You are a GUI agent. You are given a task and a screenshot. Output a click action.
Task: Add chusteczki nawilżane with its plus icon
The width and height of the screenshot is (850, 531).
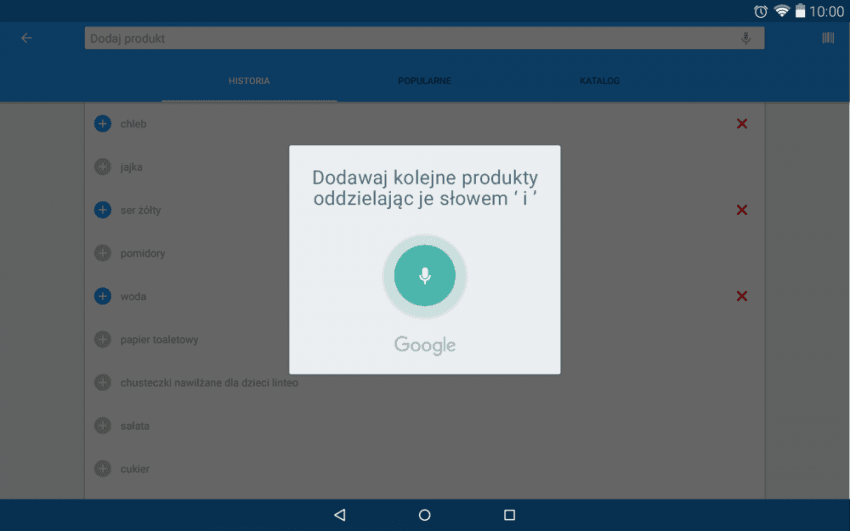tap(102, 383)
